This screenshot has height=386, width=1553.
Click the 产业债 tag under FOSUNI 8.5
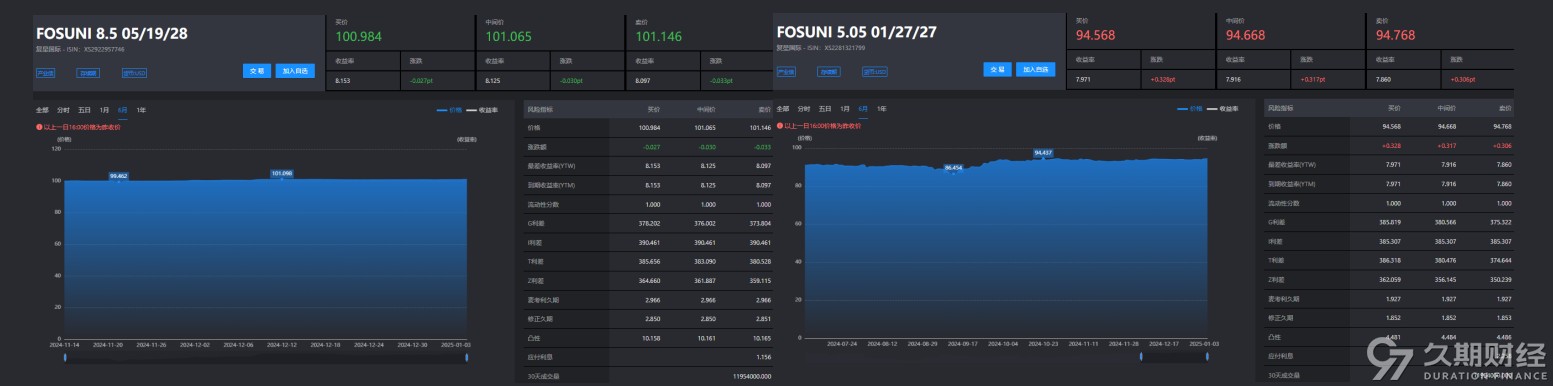(x=45, y=72)
